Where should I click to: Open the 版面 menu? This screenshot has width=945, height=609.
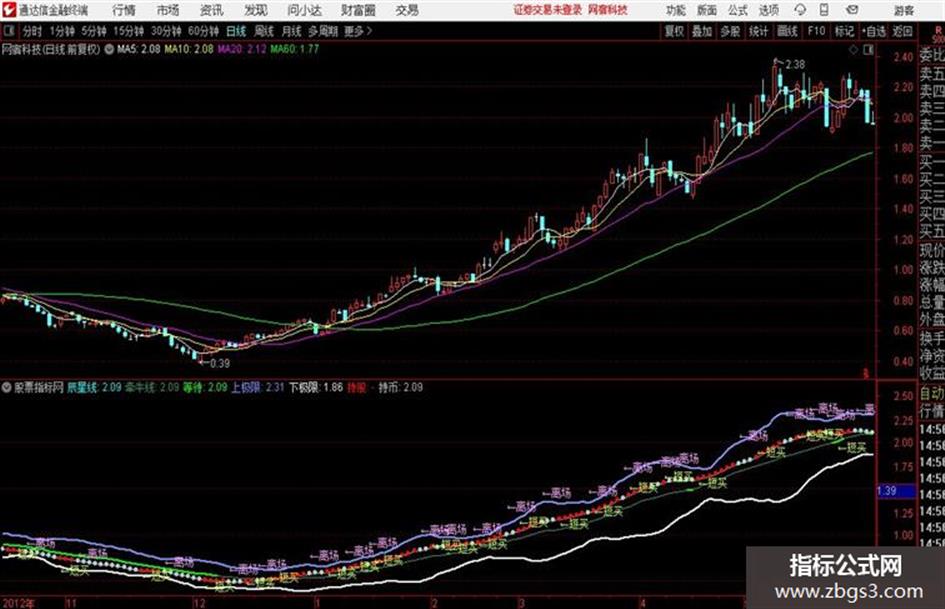coord(707,10)
